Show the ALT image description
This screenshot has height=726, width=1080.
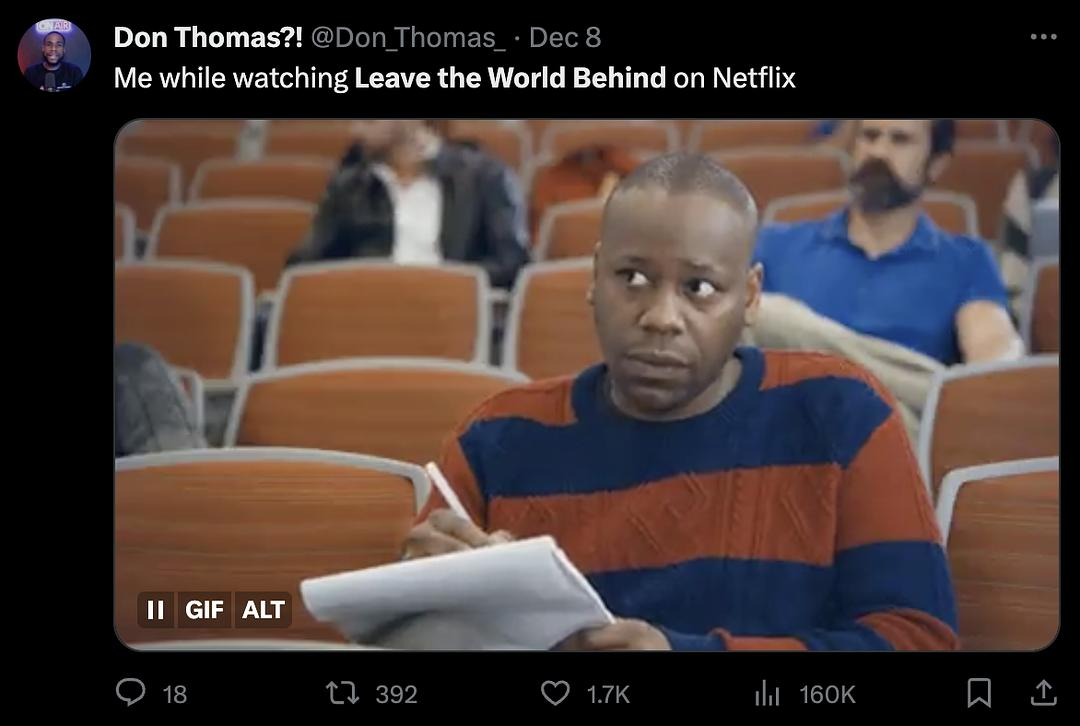(x=263, y=610)
